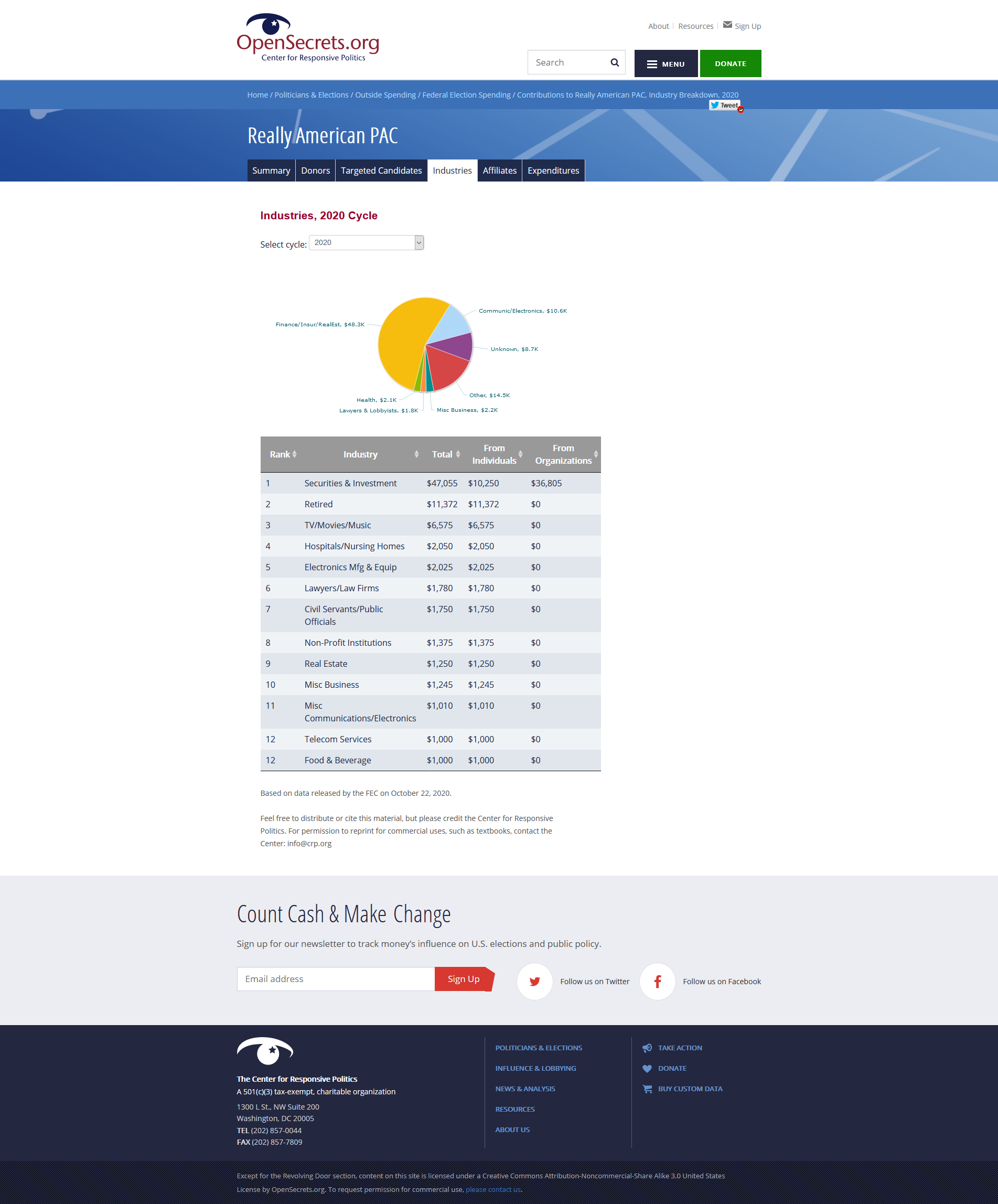Click the OpenSecrets.org logo

[308, 37]
